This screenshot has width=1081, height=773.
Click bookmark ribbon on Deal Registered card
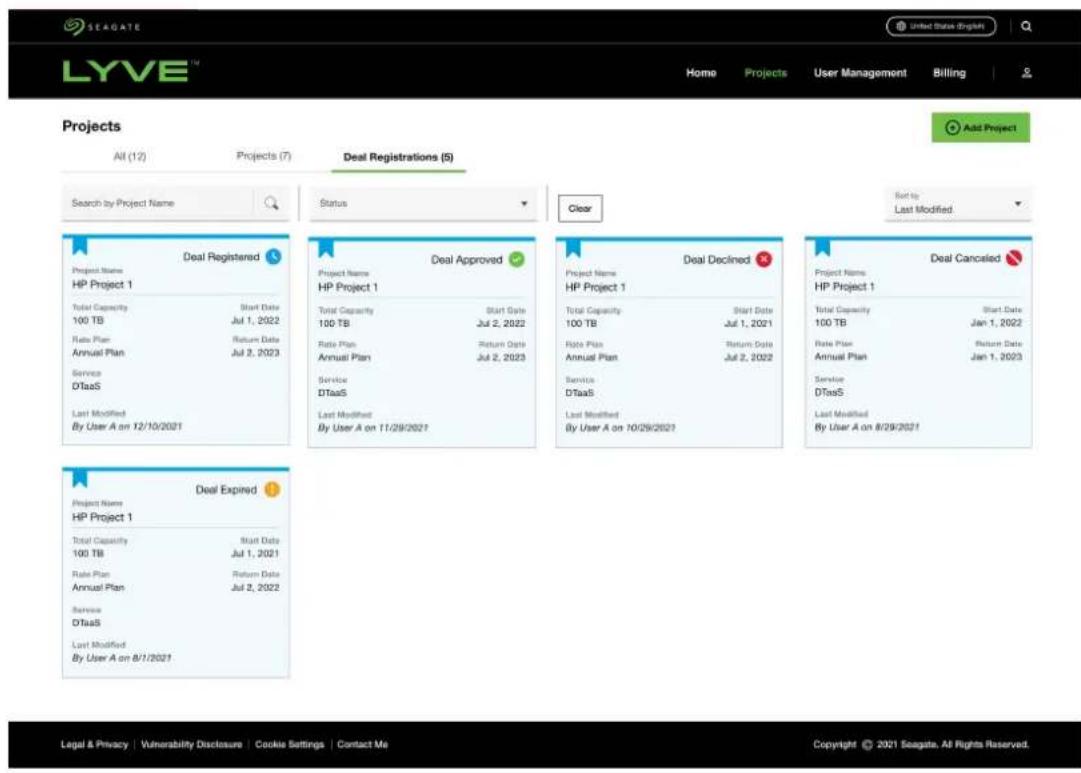click(x=80, y=245)
